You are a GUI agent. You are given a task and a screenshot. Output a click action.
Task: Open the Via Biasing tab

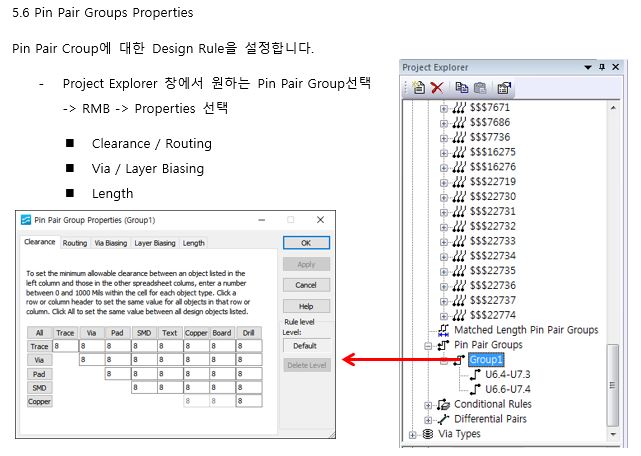click(x=110, y=242)
